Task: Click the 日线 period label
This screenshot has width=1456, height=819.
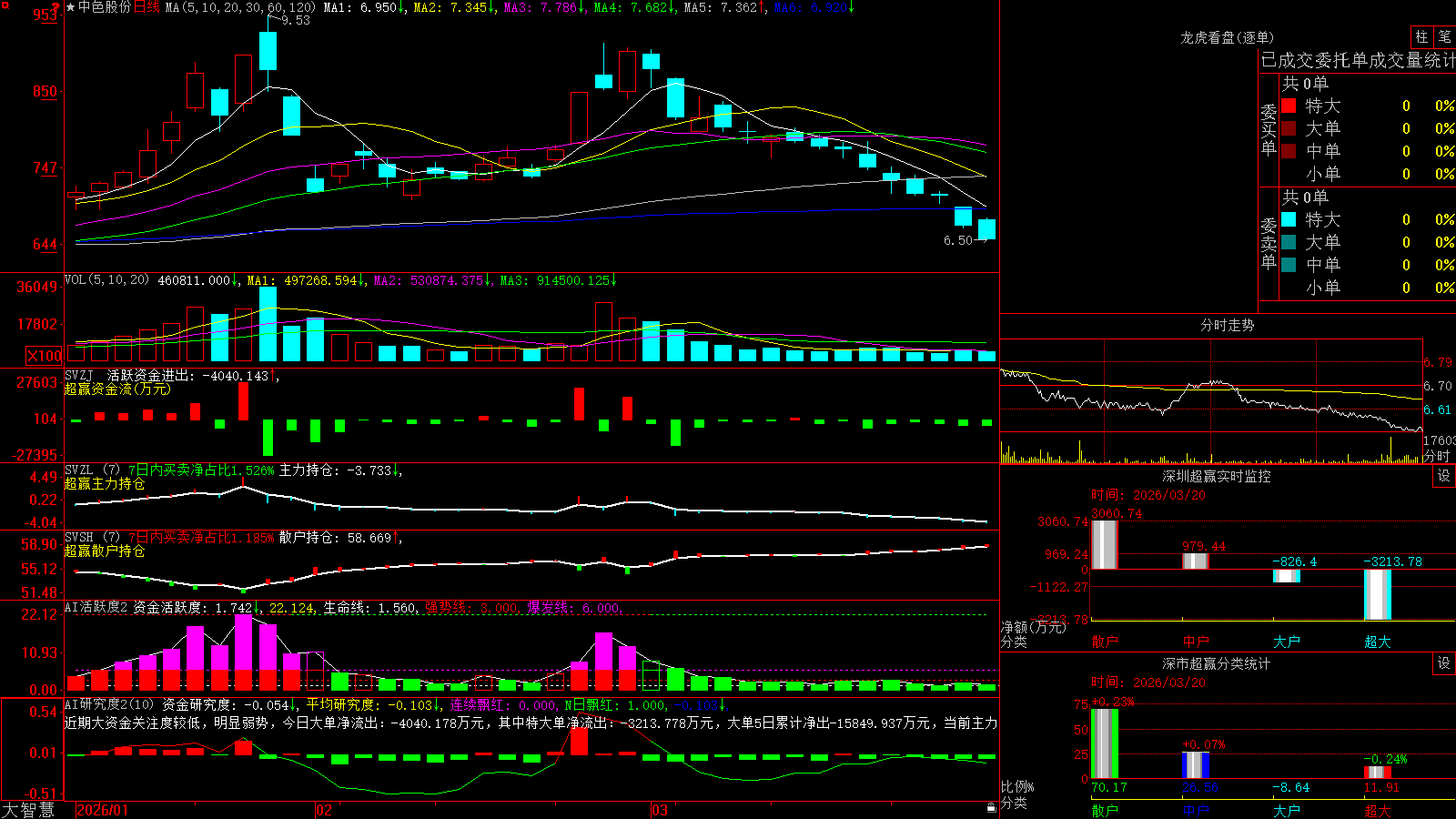Action: coord(147,7)
